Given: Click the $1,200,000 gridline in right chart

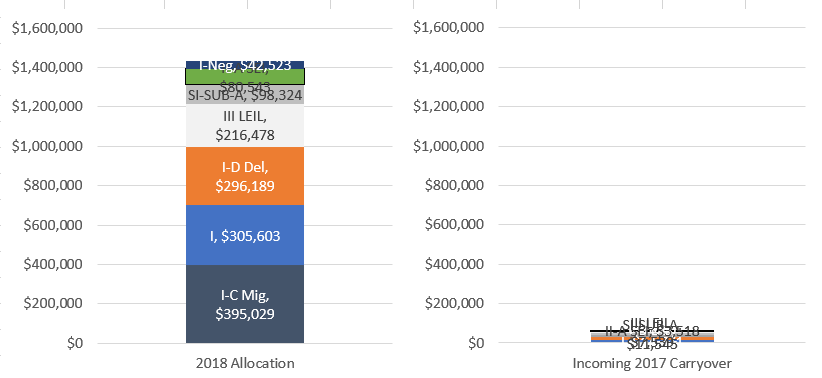Looking at the screenshot, I should (x=651, y=106).
